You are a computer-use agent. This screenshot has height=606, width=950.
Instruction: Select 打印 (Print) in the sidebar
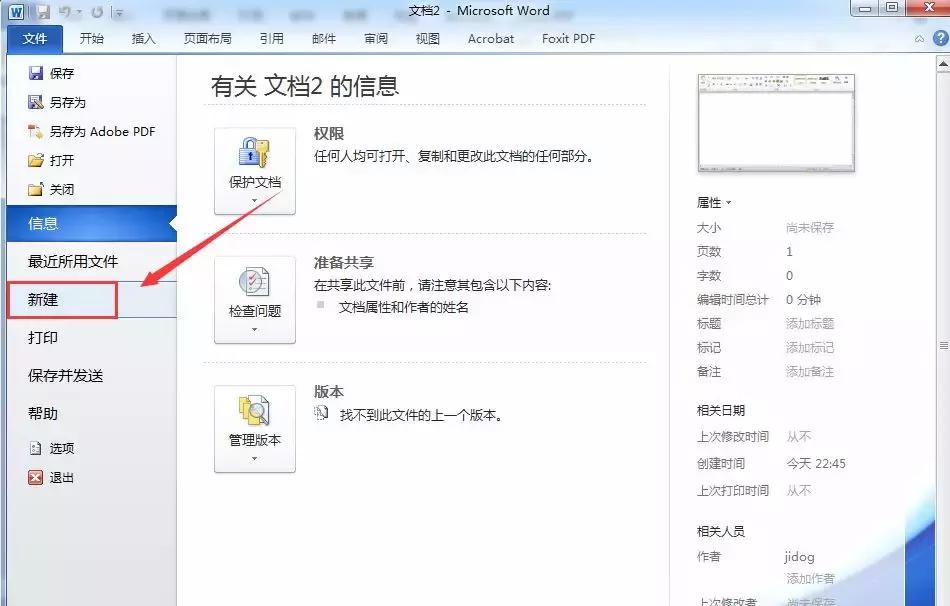44,338
